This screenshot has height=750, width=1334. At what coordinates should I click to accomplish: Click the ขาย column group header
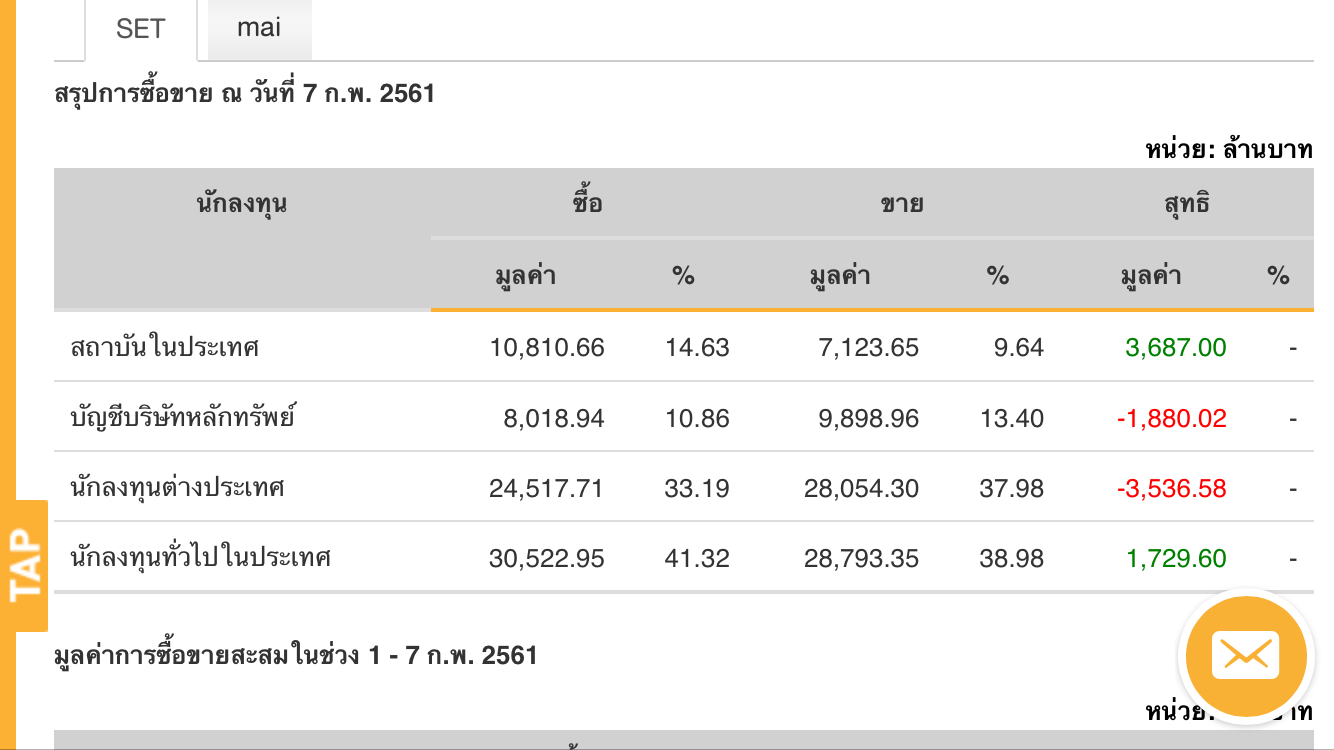click(x=901, y=204)
